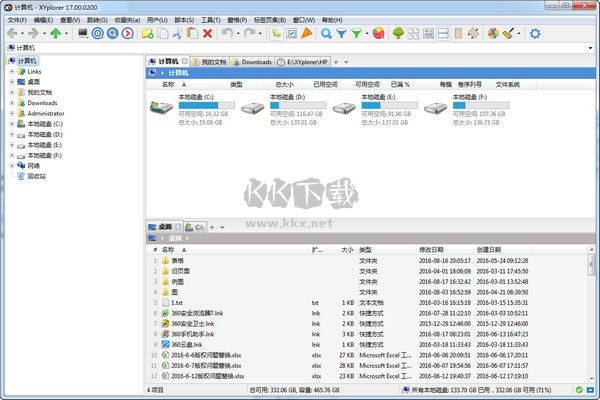Click the circular orange arrow icon
The width and height of the screenshot is (600, 400).
127,34
